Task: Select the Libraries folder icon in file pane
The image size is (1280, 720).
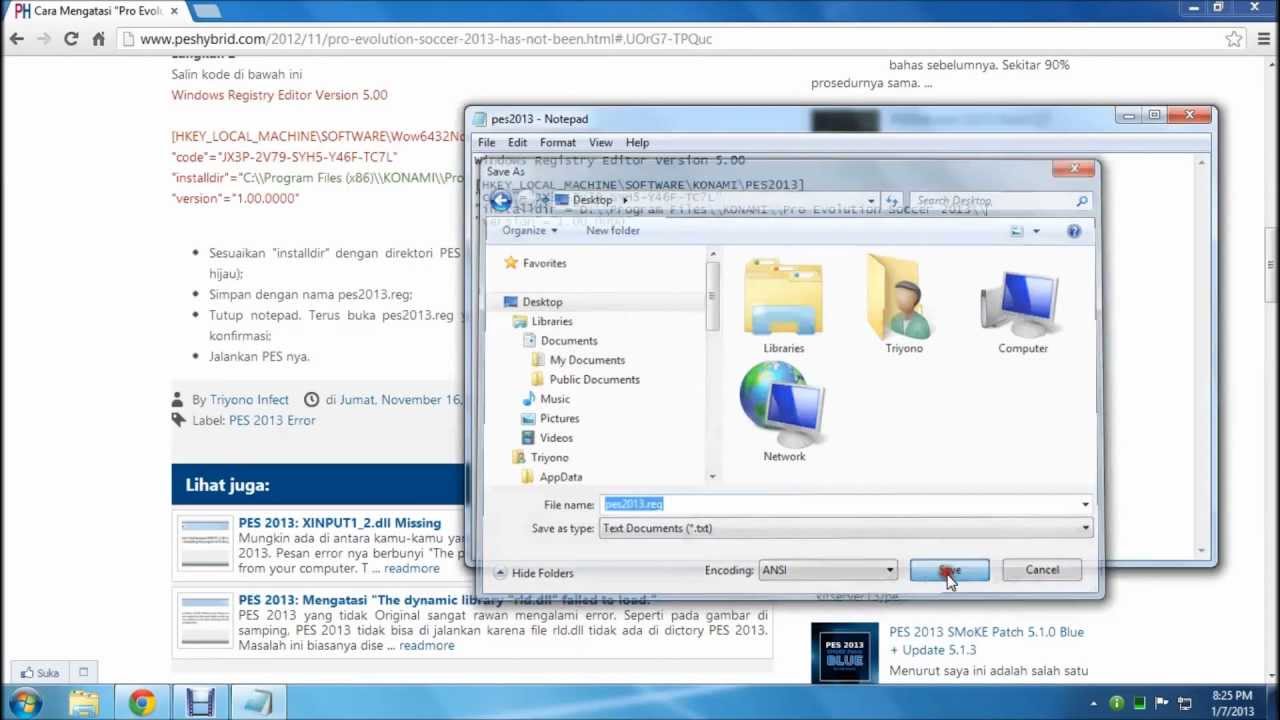Action: [783, 305]
